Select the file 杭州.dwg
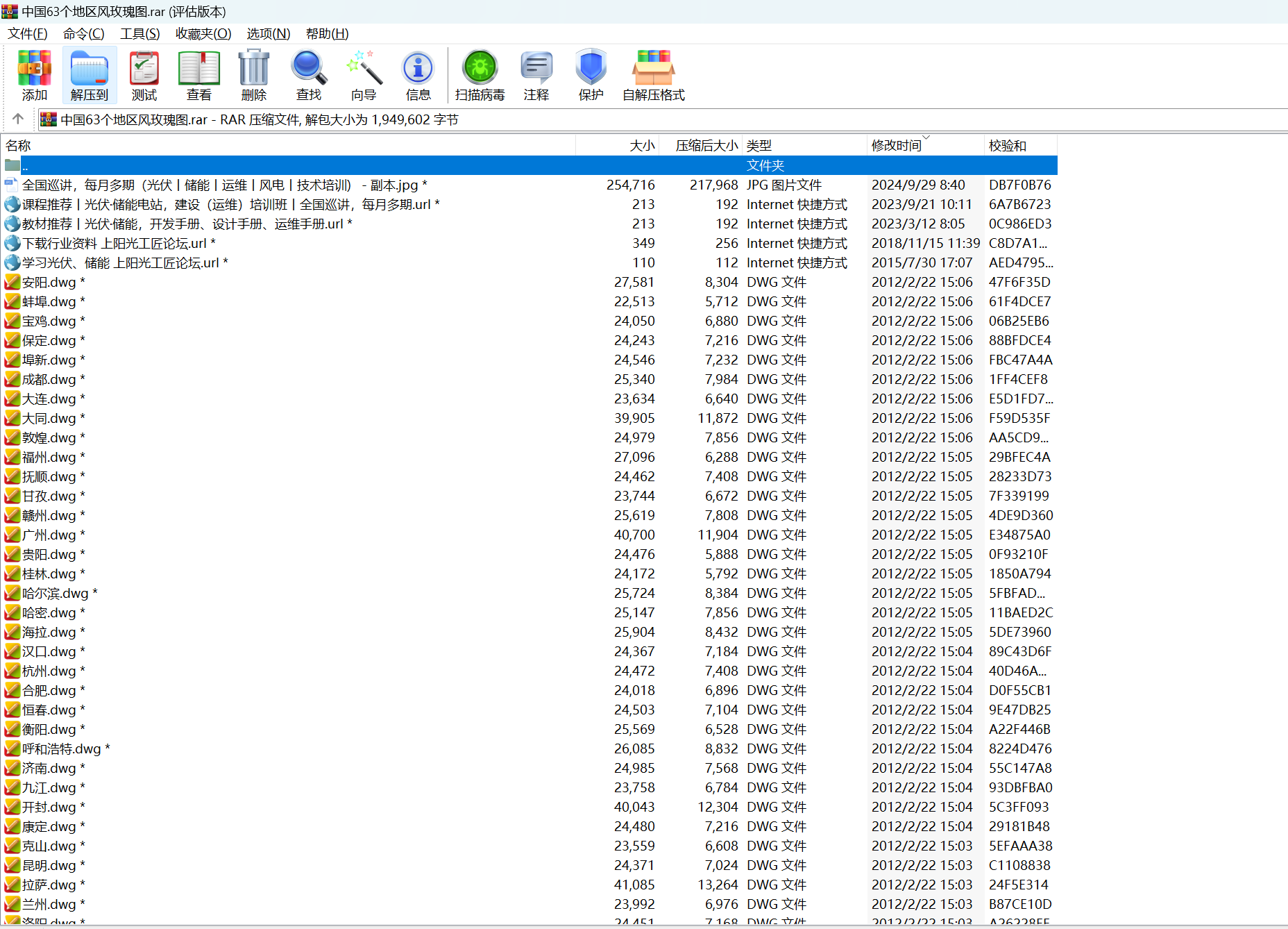This screenshot has height=929, width=1288. pyautogui.click(x=53, y=671)
